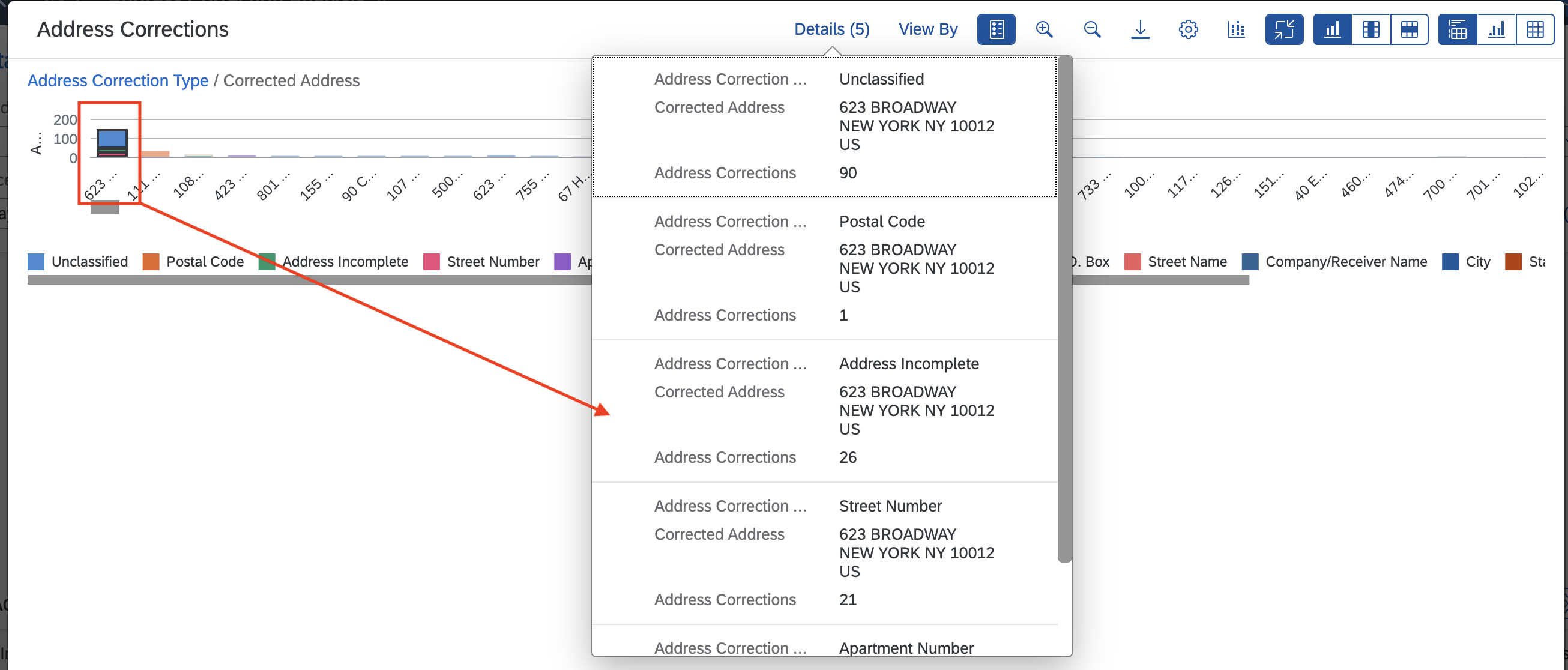Collapse the widget using the compress arrows icon
The width and height of the screenshot is (1568, 670).
(x=1284, y=29)
